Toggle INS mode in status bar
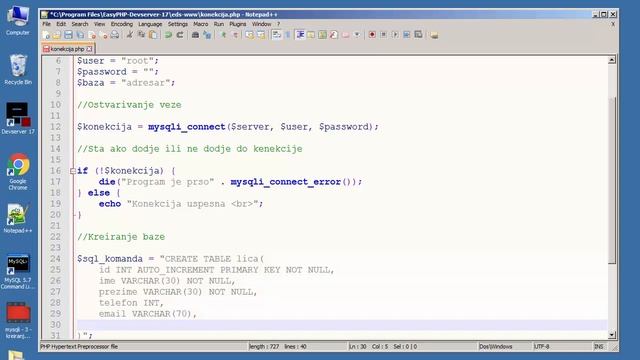Viewport: 640px width, 360px height. 598,347
